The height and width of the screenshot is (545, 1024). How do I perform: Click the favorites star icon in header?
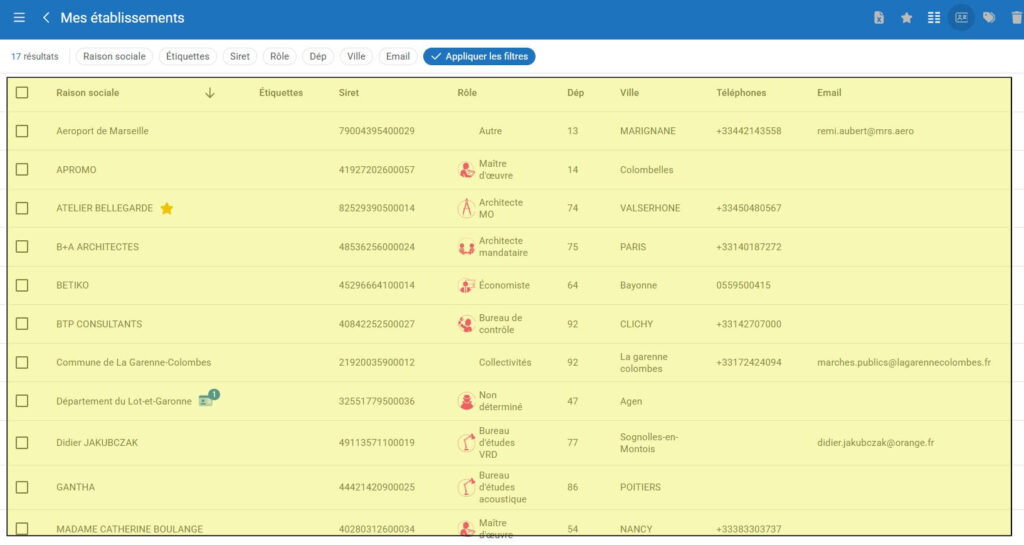click(x=906, y=18)
